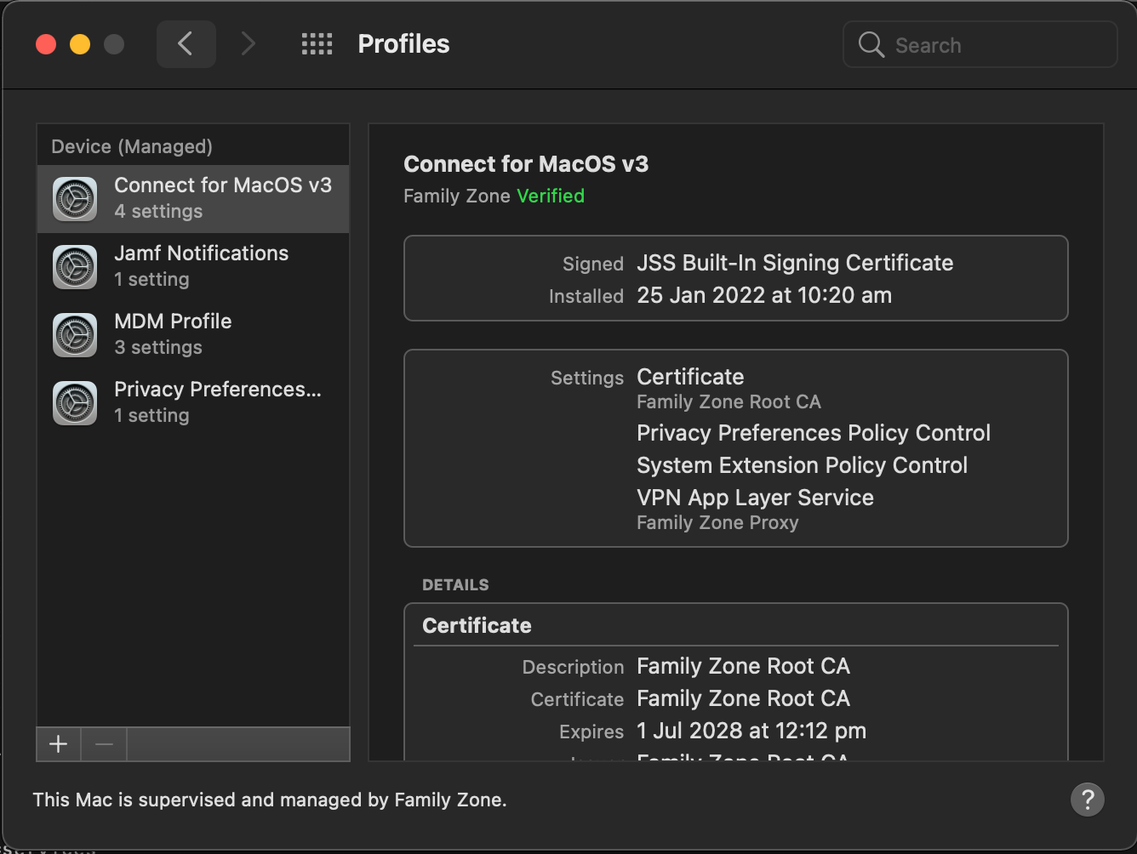Screen dimensions: 1137x854
Task: Select Connect for MacOS v3 profile icon
Action: [x=75, y=199]
